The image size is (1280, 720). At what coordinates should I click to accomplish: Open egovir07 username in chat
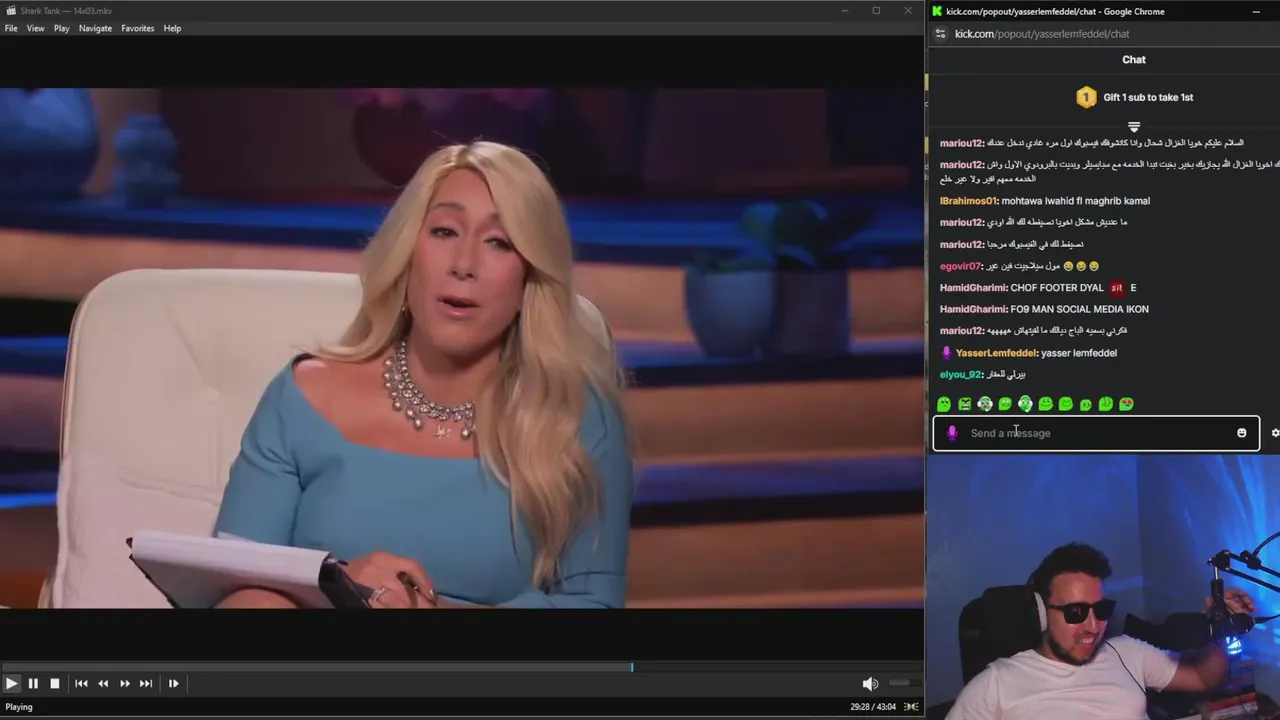click(x=961, y=266)
